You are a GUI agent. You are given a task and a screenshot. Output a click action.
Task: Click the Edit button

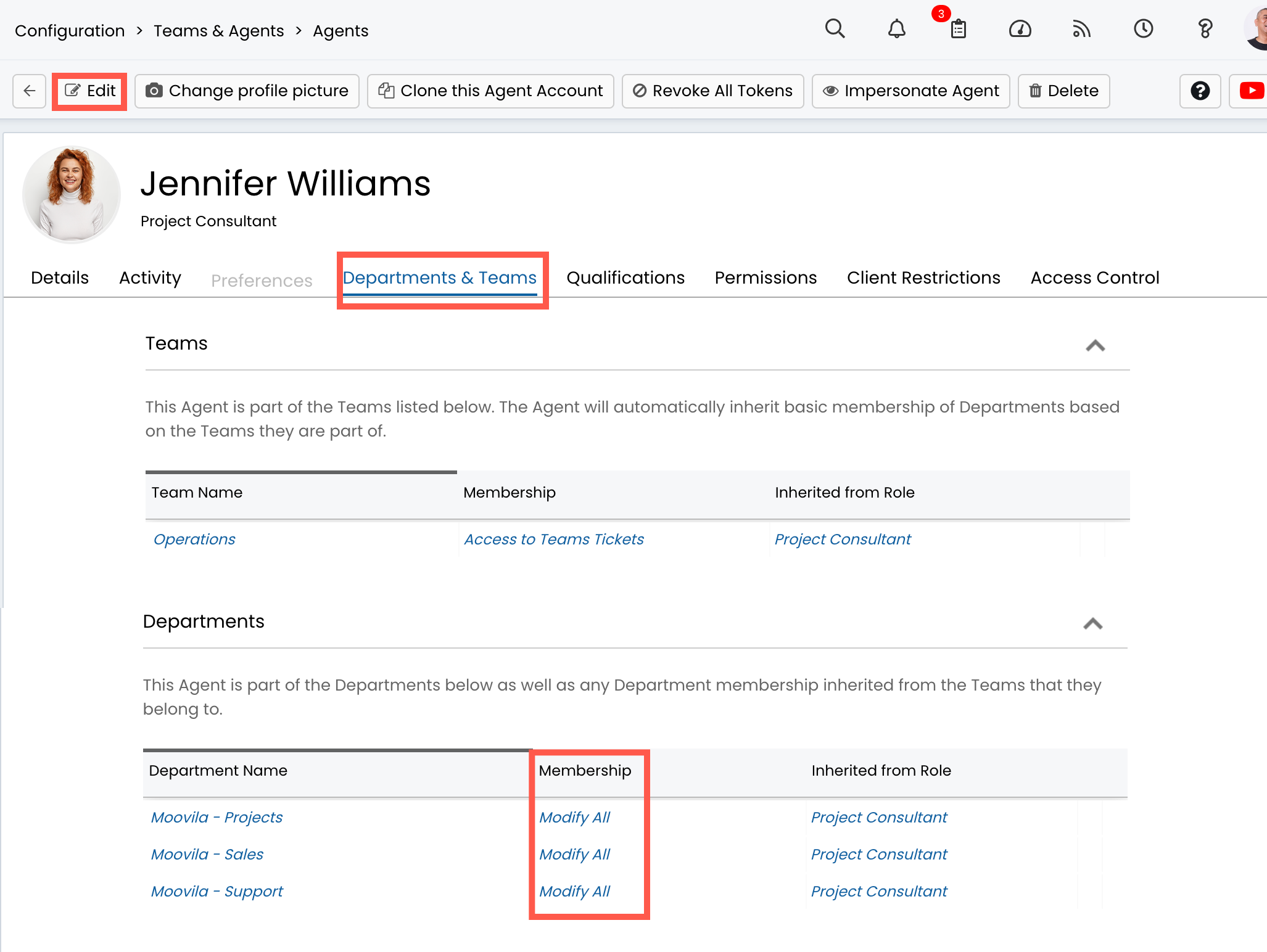click(x=90, y=91)
